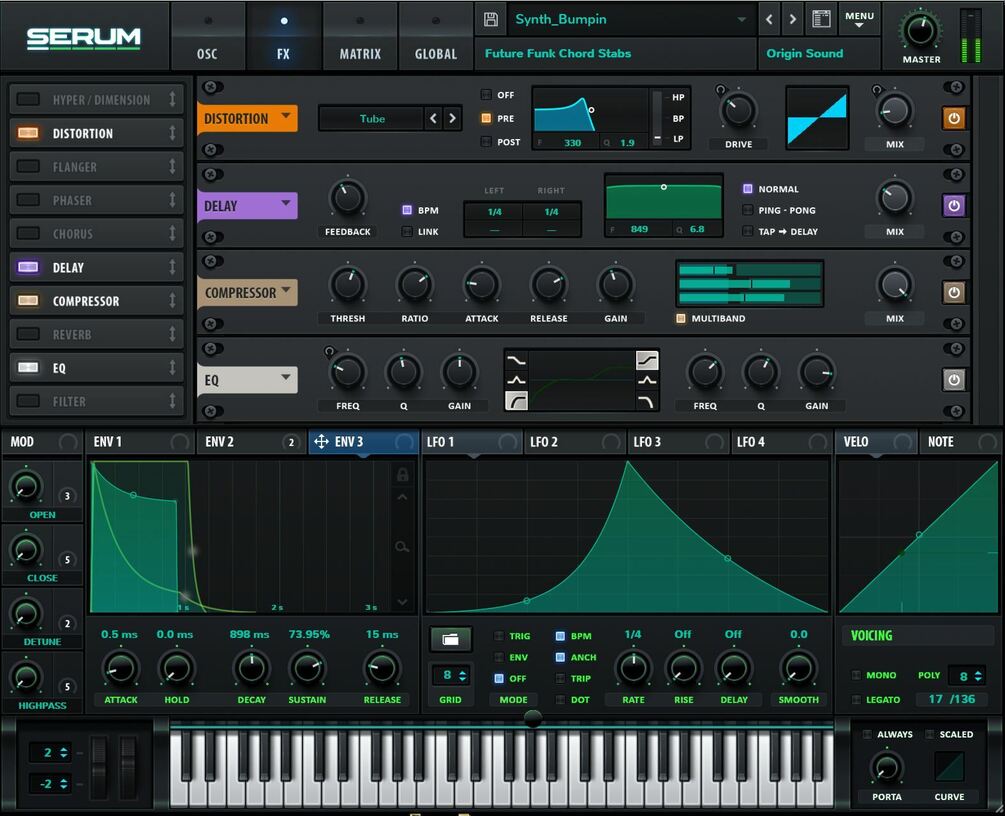
Task: Open Distortion module dropdown
Action: (286, 116)
